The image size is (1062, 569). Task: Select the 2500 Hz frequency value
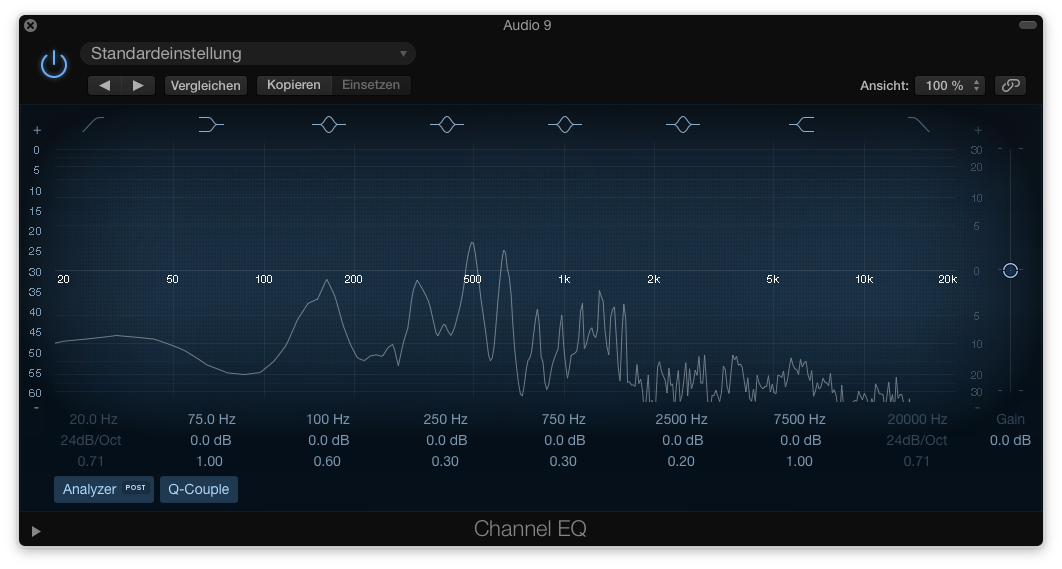click(681, 419)
